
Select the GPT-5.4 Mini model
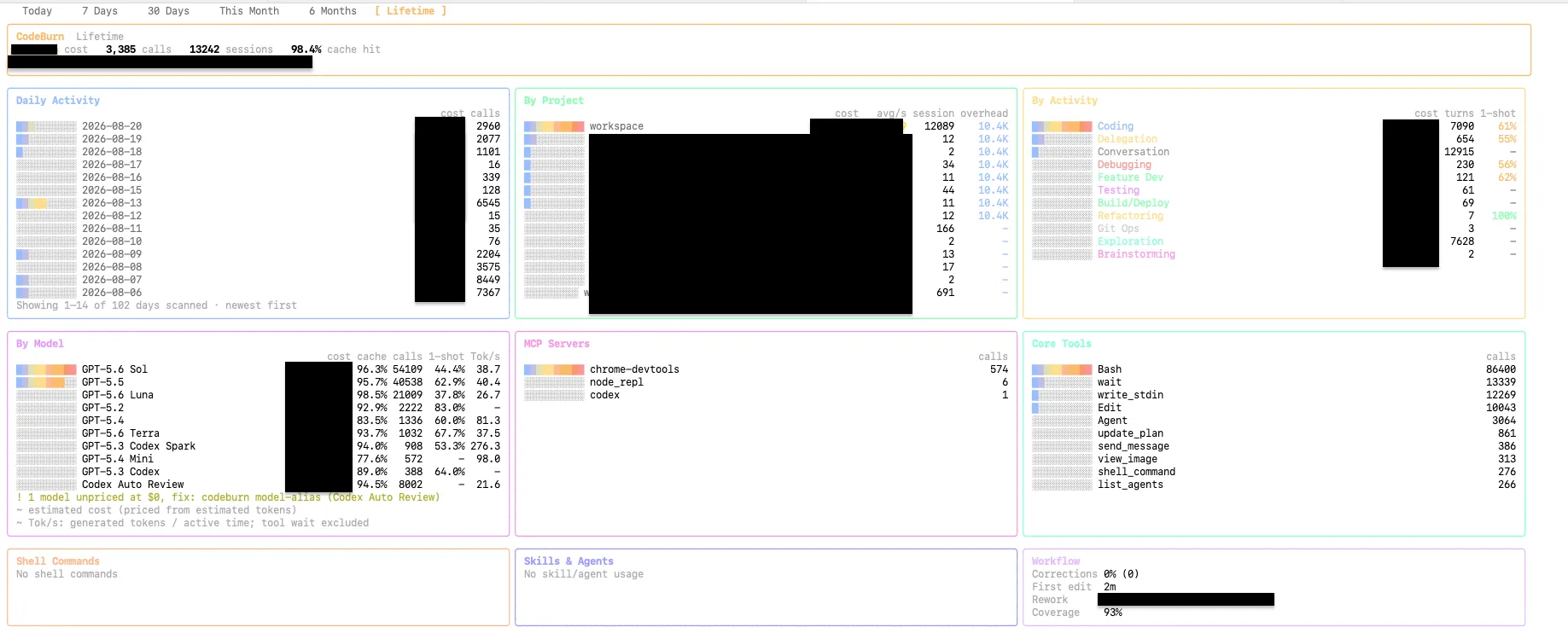coord(258,459)
